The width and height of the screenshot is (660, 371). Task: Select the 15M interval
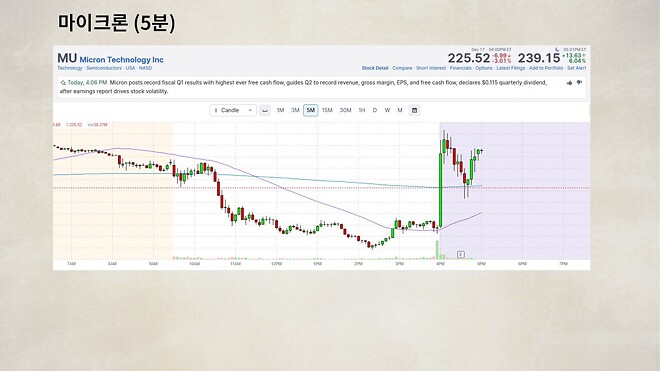pyautogui.click(x=327, y=110)
